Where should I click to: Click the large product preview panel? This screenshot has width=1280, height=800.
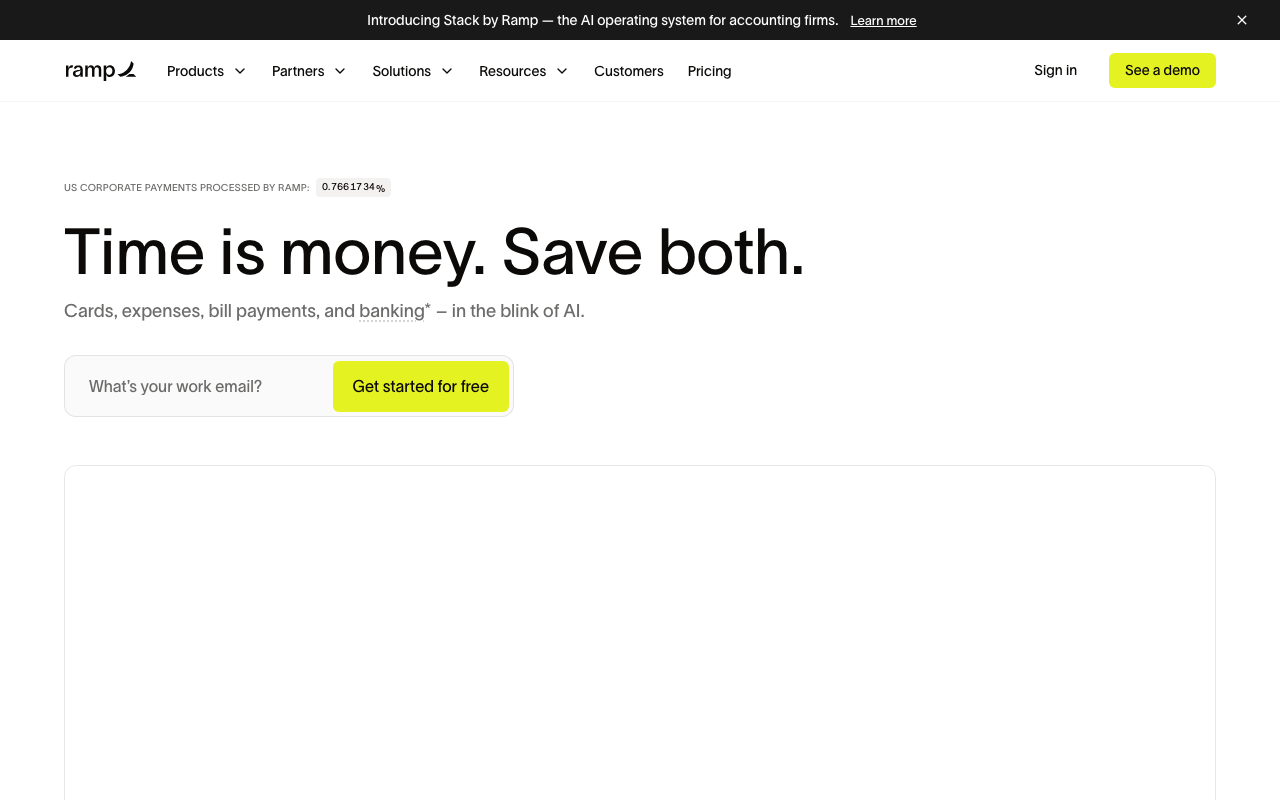640,632
